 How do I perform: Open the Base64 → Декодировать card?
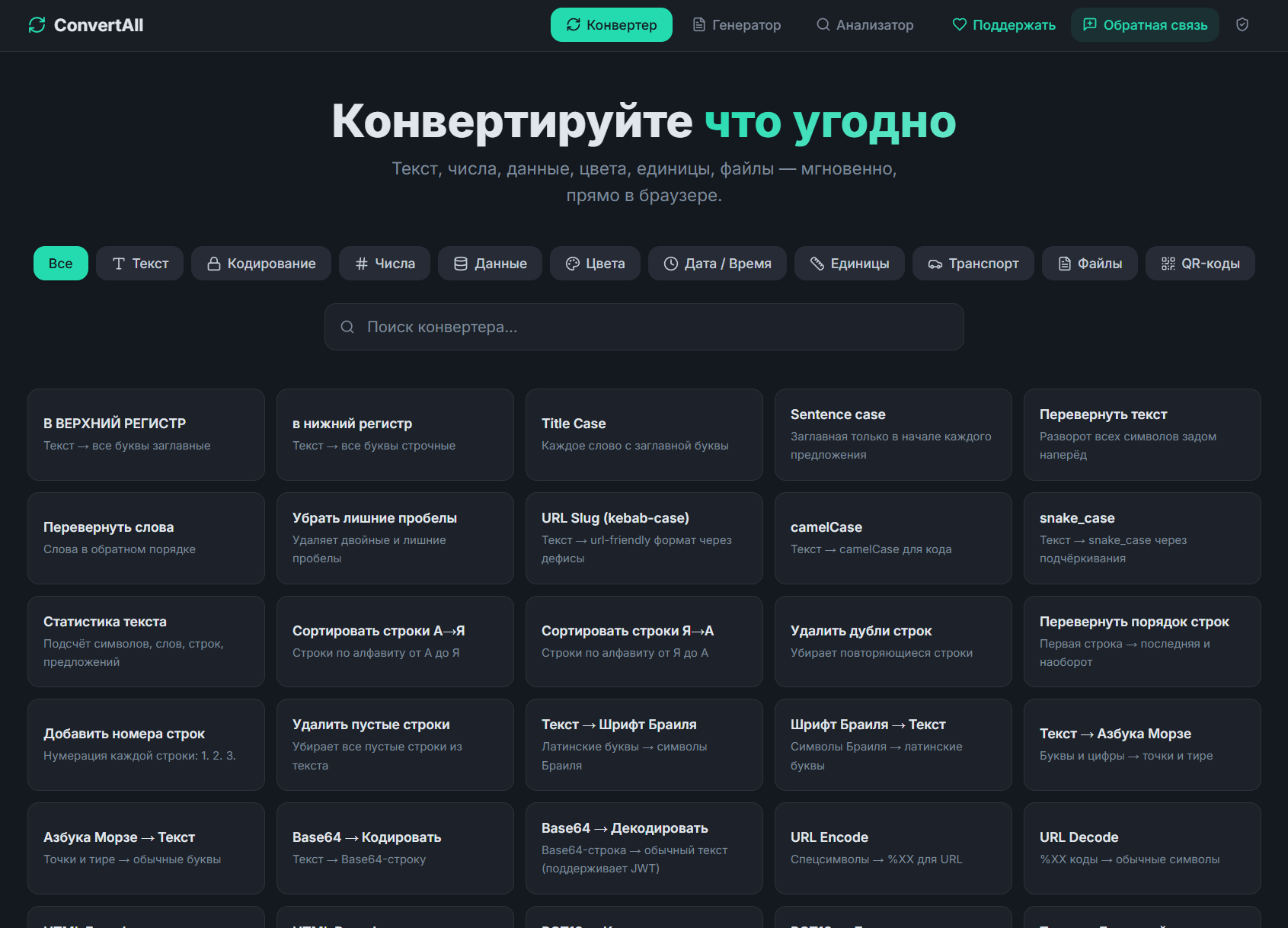tap(644, 848)
